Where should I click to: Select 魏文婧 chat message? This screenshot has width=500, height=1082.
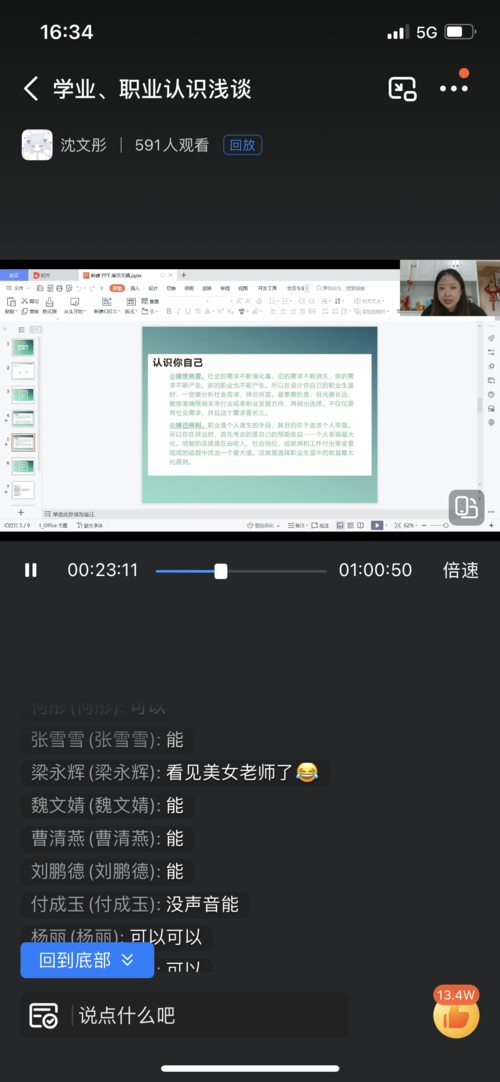(x=108, y=805)
